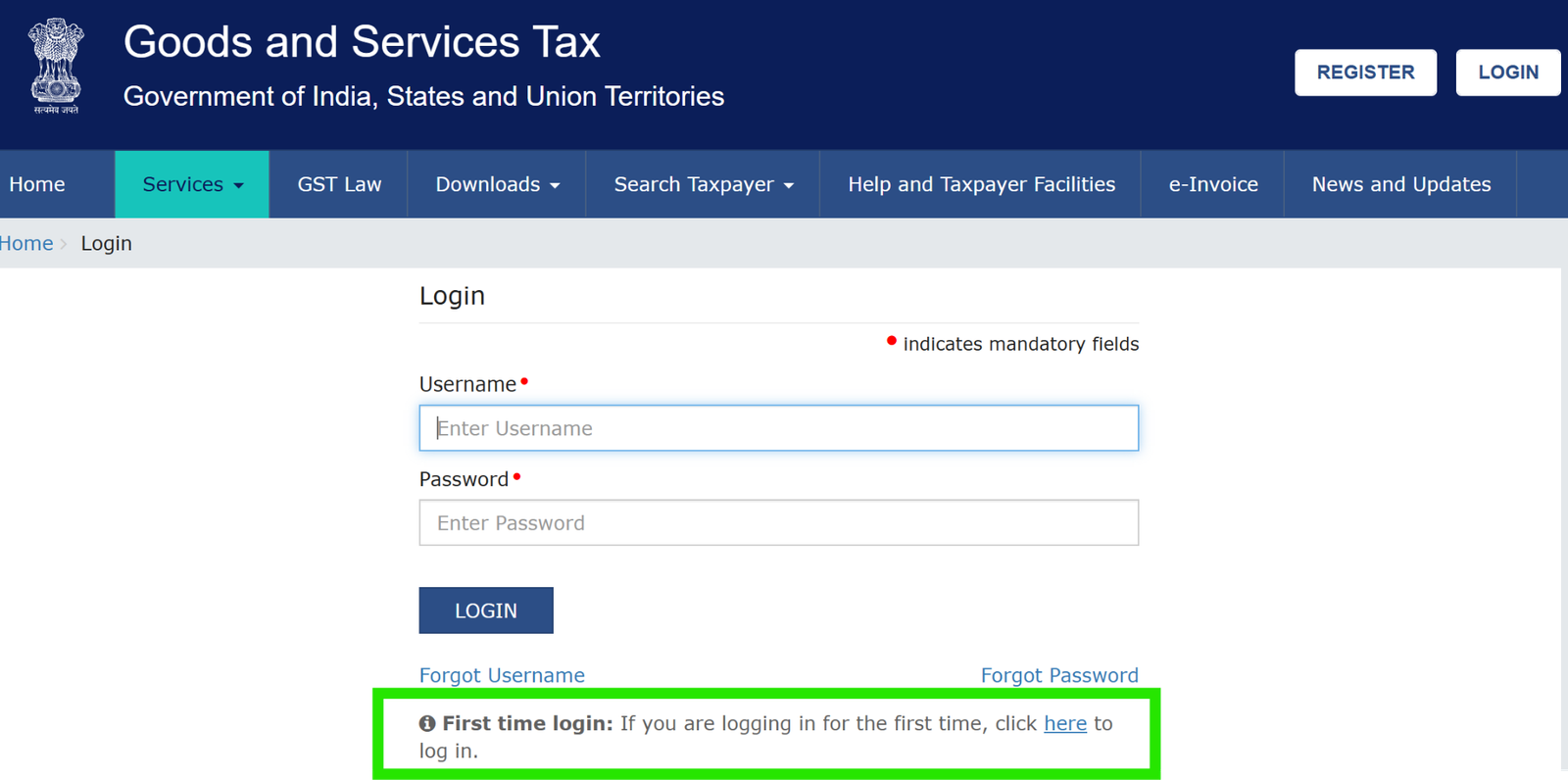Click the info icon beside First time login

427,724
